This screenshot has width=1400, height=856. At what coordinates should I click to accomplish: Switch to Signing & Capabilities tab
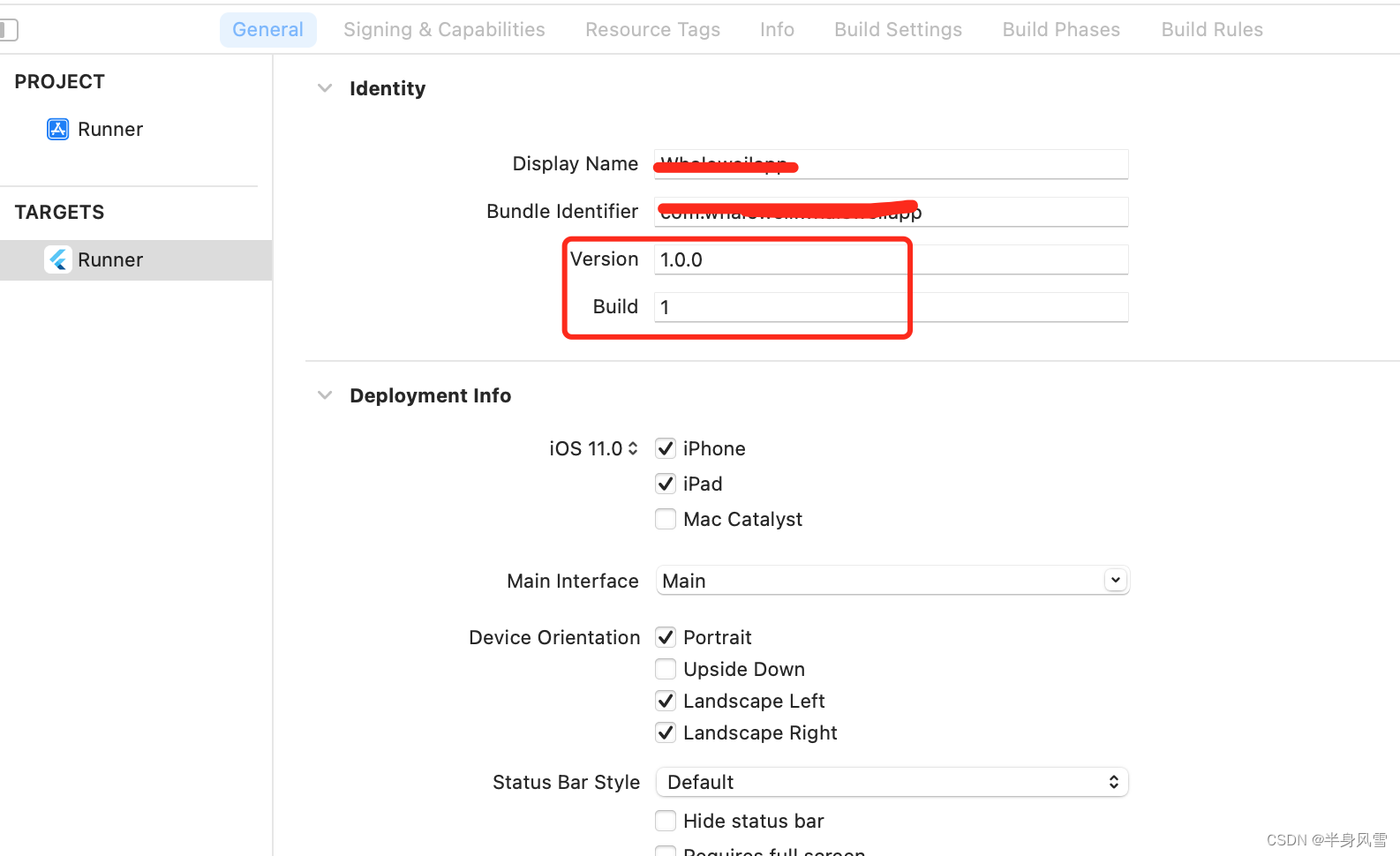pos(444,30)
